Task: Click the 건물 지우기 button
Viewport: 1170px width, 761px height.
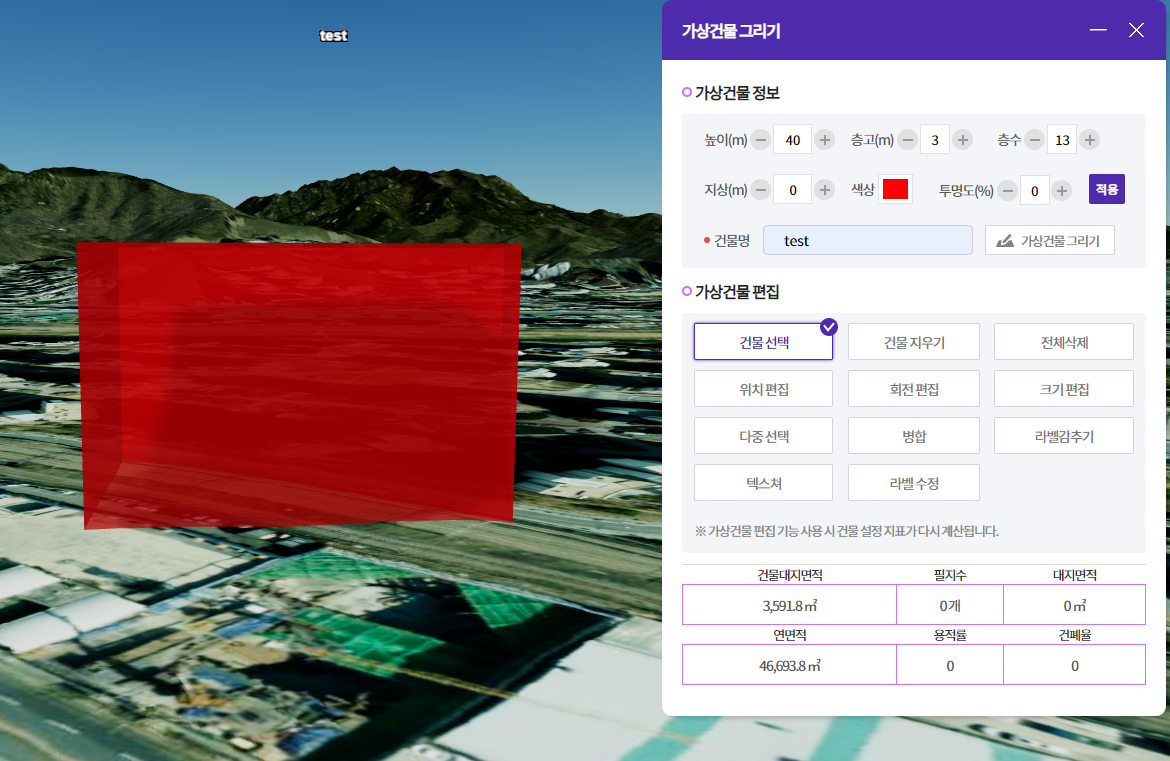Action: 914,342
